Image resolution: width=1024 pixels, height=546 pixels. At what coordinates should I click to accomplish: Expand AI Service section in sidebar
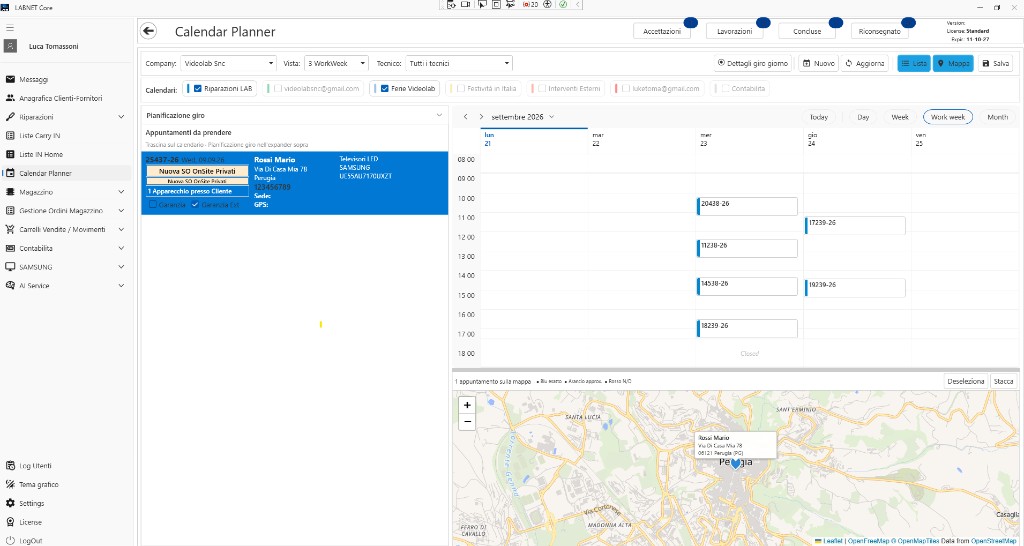click(121, 286)
